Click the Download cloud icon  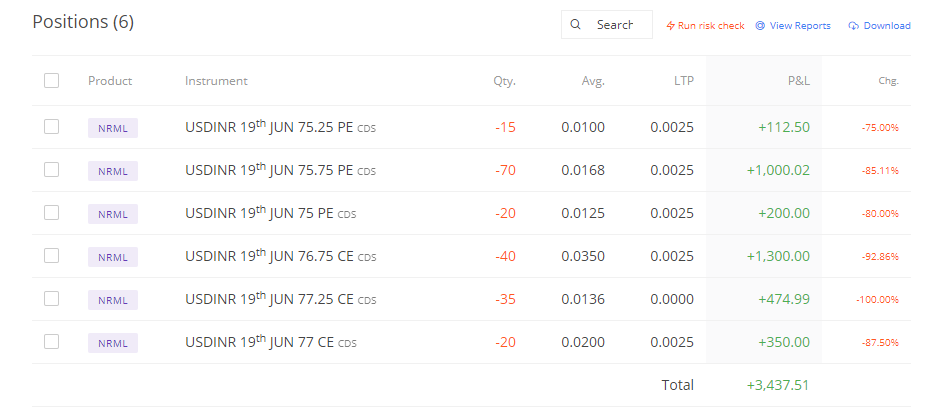(853, 26)
